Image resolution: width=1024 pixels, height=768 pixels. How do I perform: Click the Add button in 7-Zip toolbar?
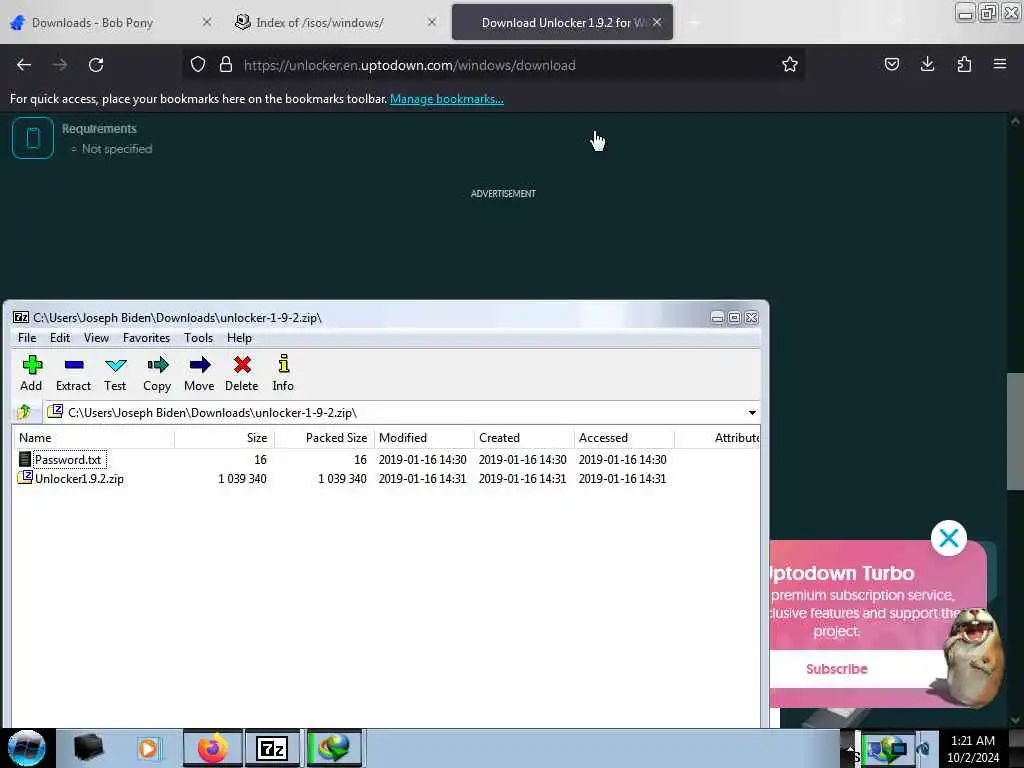tap(31, 374)
